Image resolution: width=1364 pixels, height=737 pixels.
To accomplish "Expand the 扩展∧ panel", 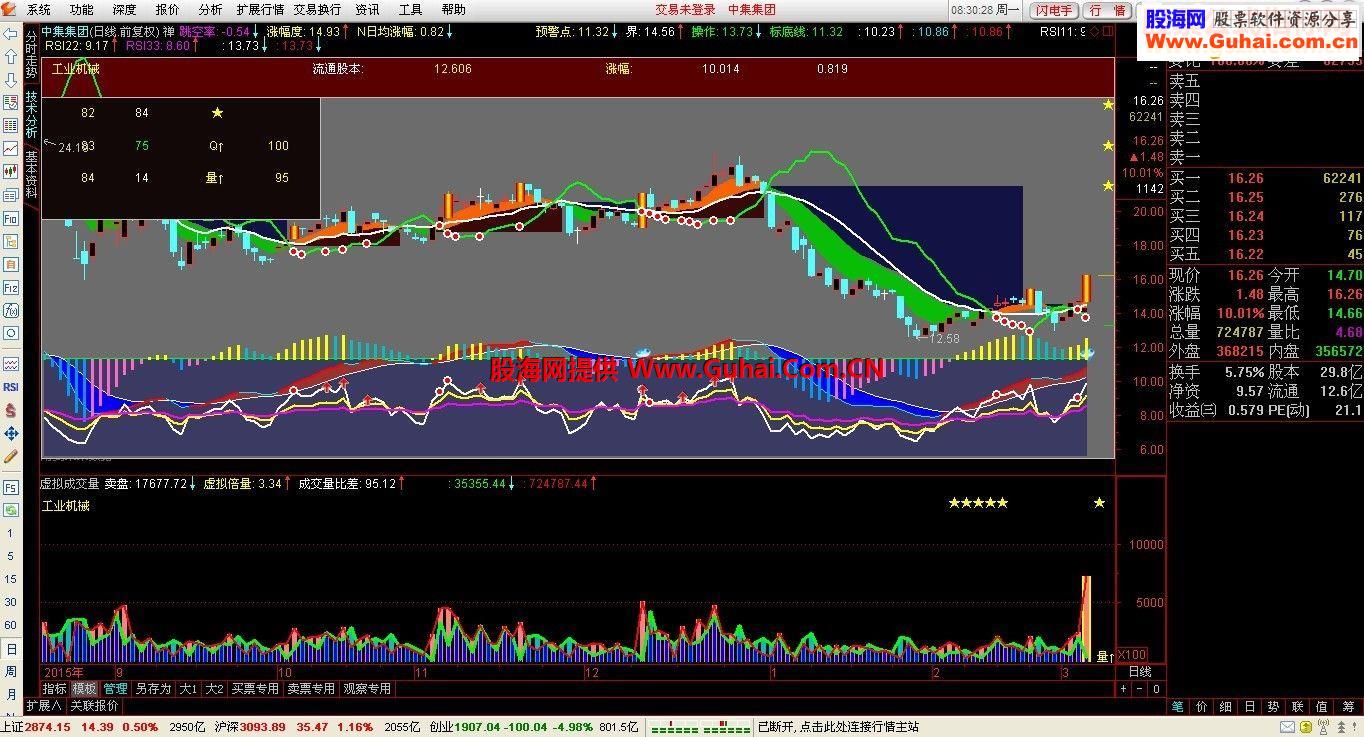I will [x=44, y=706].
